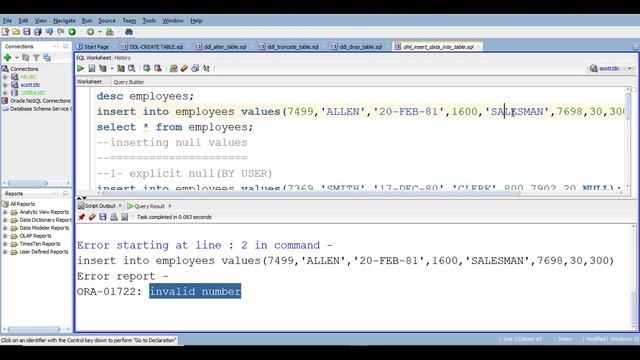Expand Data Modeler Reports folder
640x360 pixels.
point(5,228)
